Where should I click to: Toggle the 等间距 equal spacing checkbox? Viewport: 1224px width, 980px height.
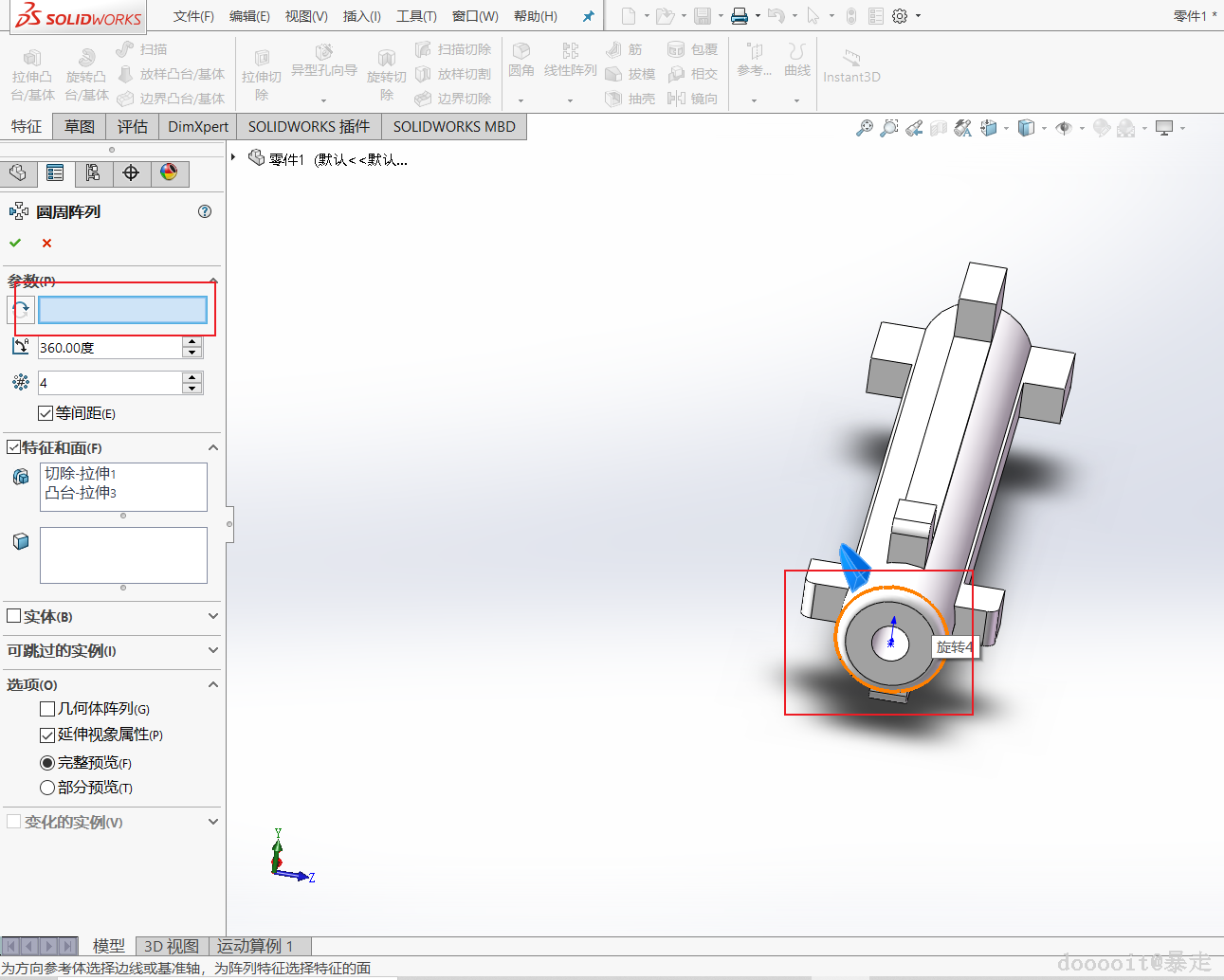click(46, 413)
